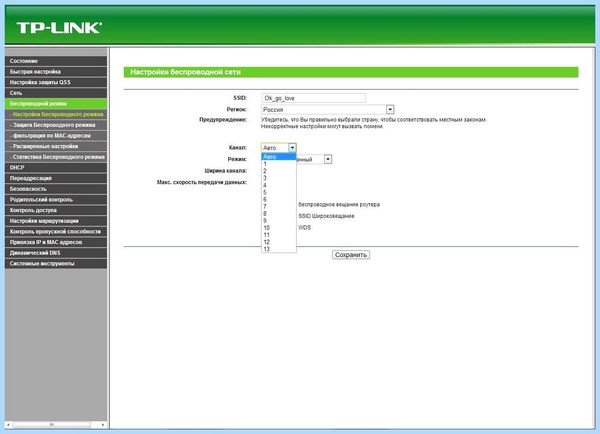The width and height of the screenshot is (600, 434).
Task: Open the Сеть sidebar section
Action: [56, 93]
